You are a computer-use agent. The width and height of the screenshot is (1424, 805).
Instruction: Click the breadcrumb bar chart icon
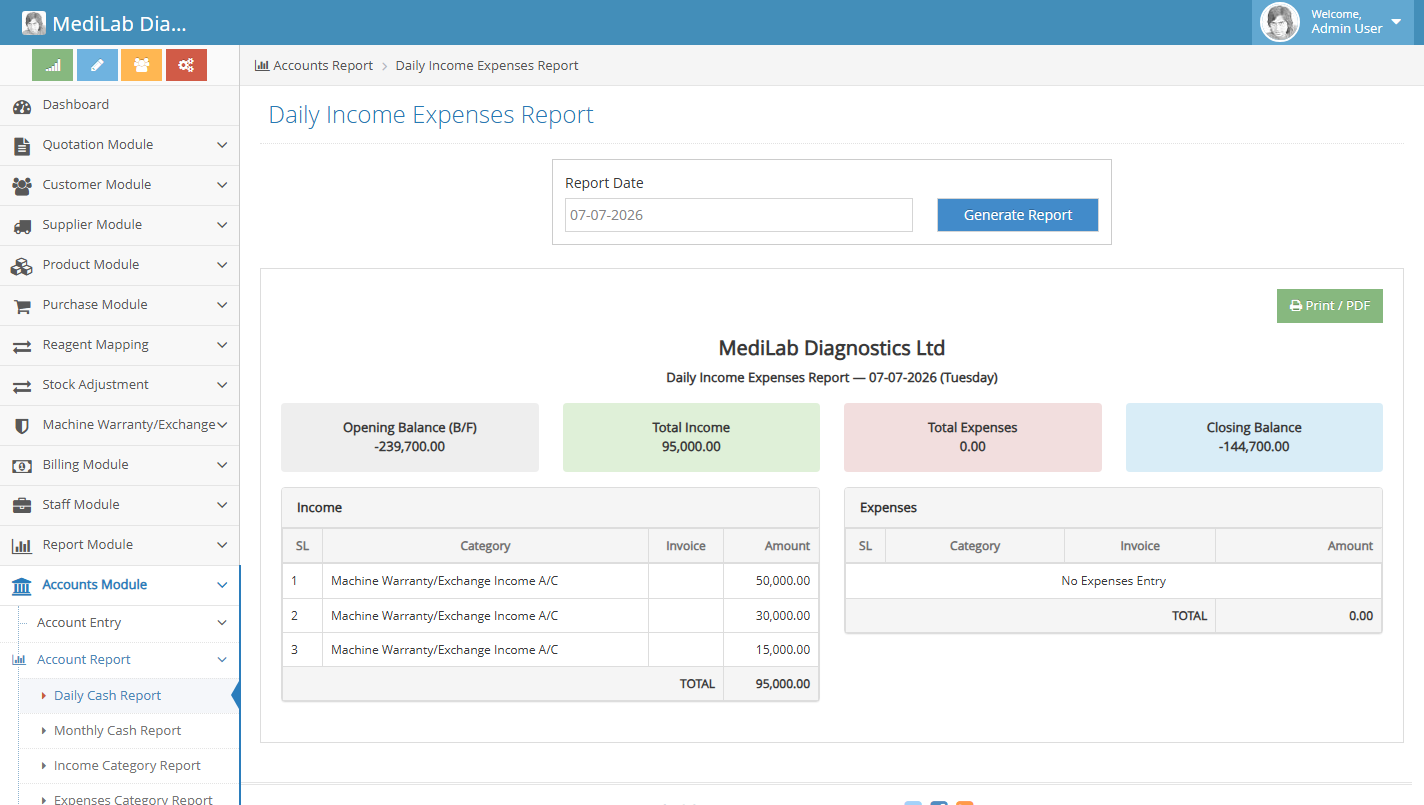(262, 65)
